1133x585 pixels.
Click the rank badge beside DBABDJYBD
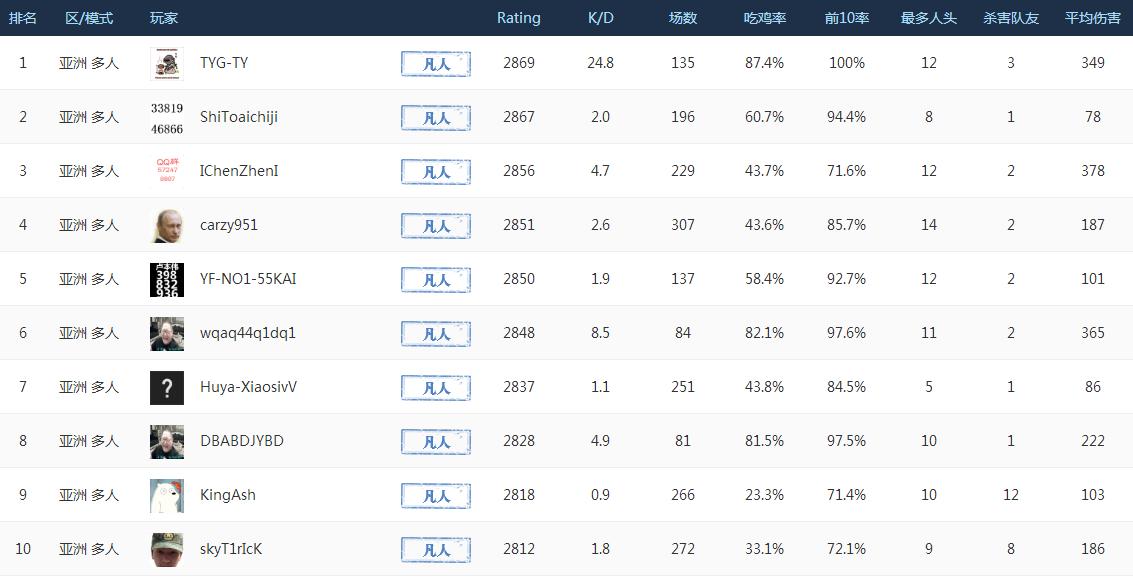coord(436,441)
